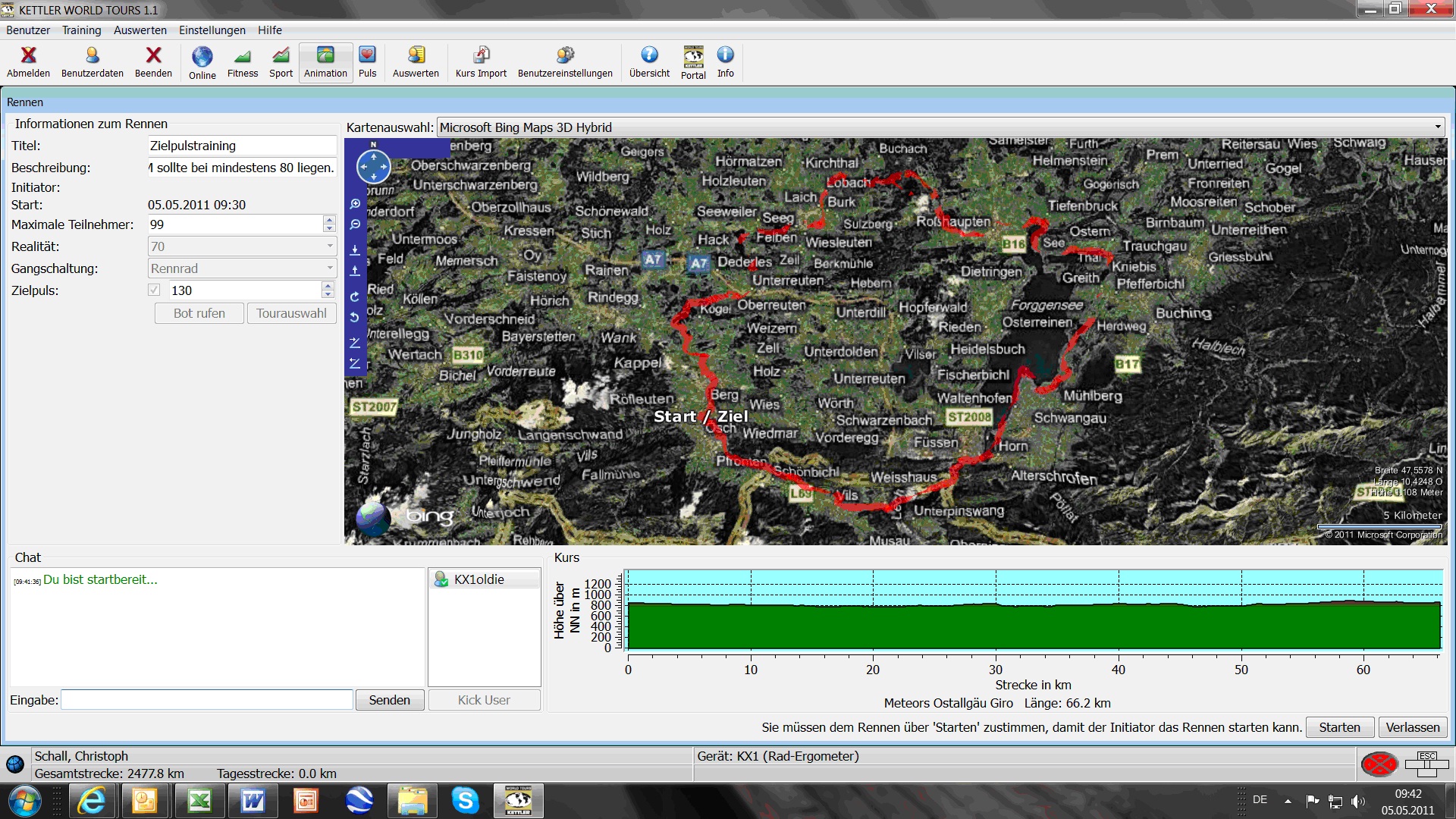Screen dimensions: 1456x819
Task: Click the Titel field with Zielpulstraining
Action: pos(242,146)
